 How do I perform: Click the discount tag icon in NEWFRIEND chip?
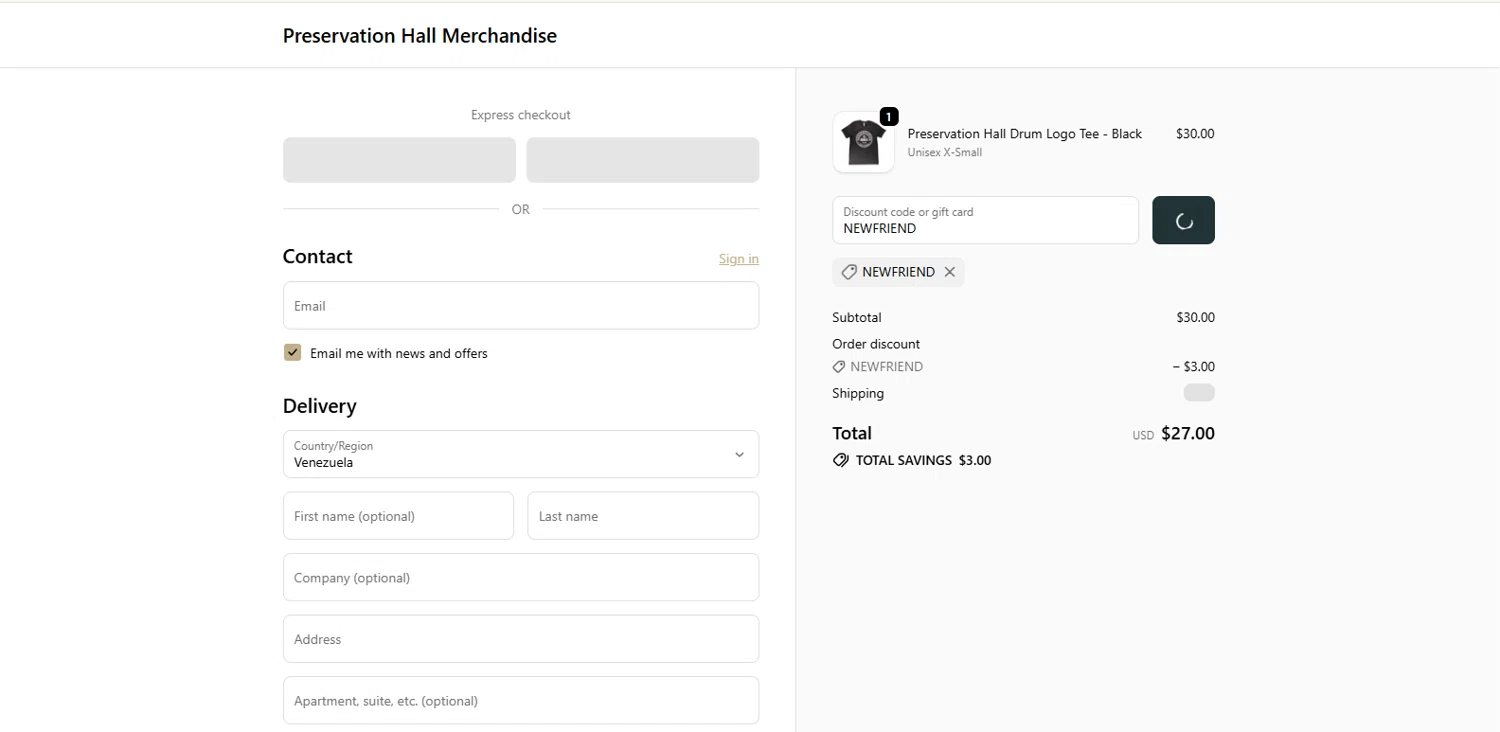click(x=849, y=272)
